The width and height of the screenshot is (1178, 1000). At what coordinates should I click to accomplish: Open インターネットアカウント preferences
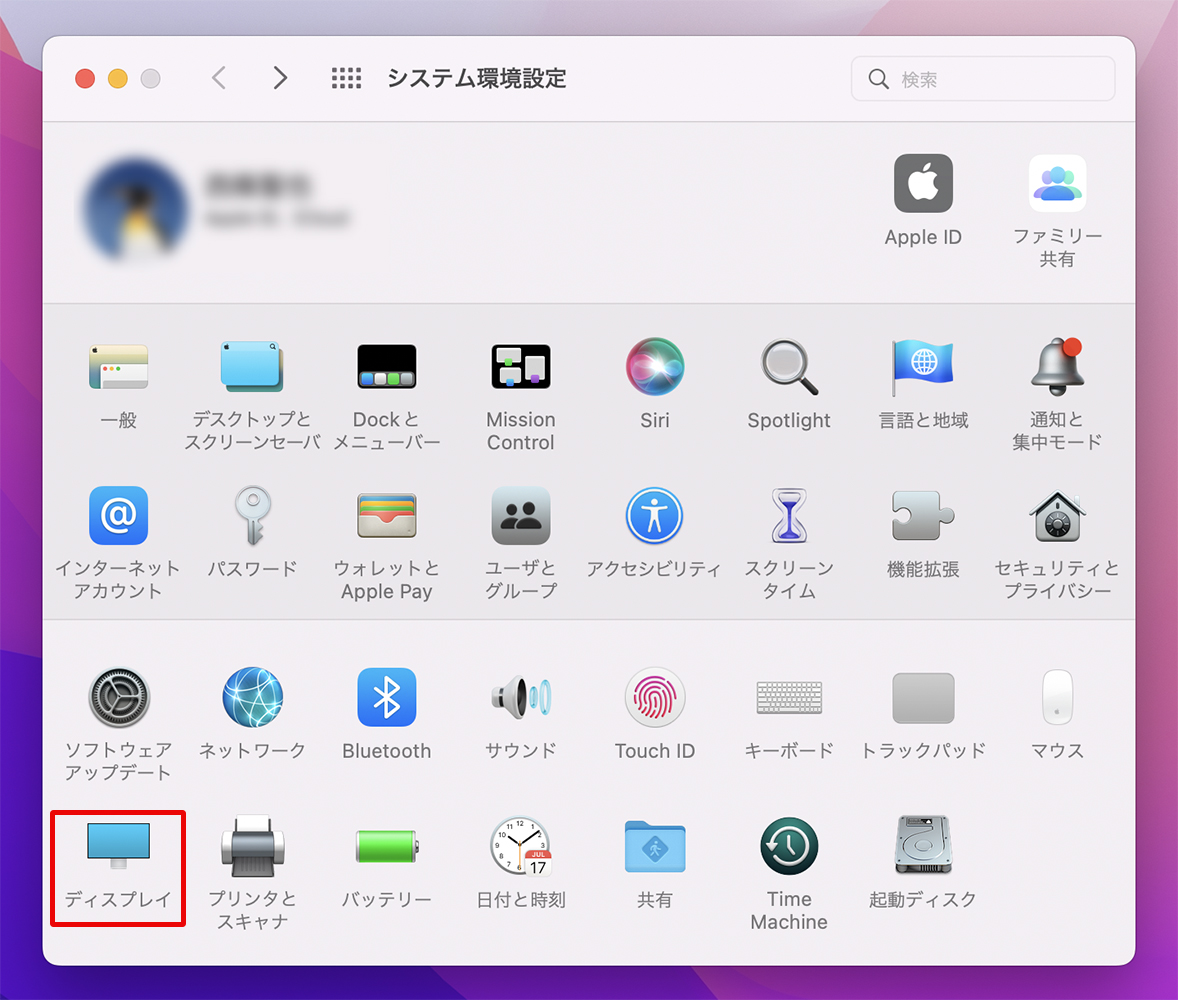pos(119,515)
